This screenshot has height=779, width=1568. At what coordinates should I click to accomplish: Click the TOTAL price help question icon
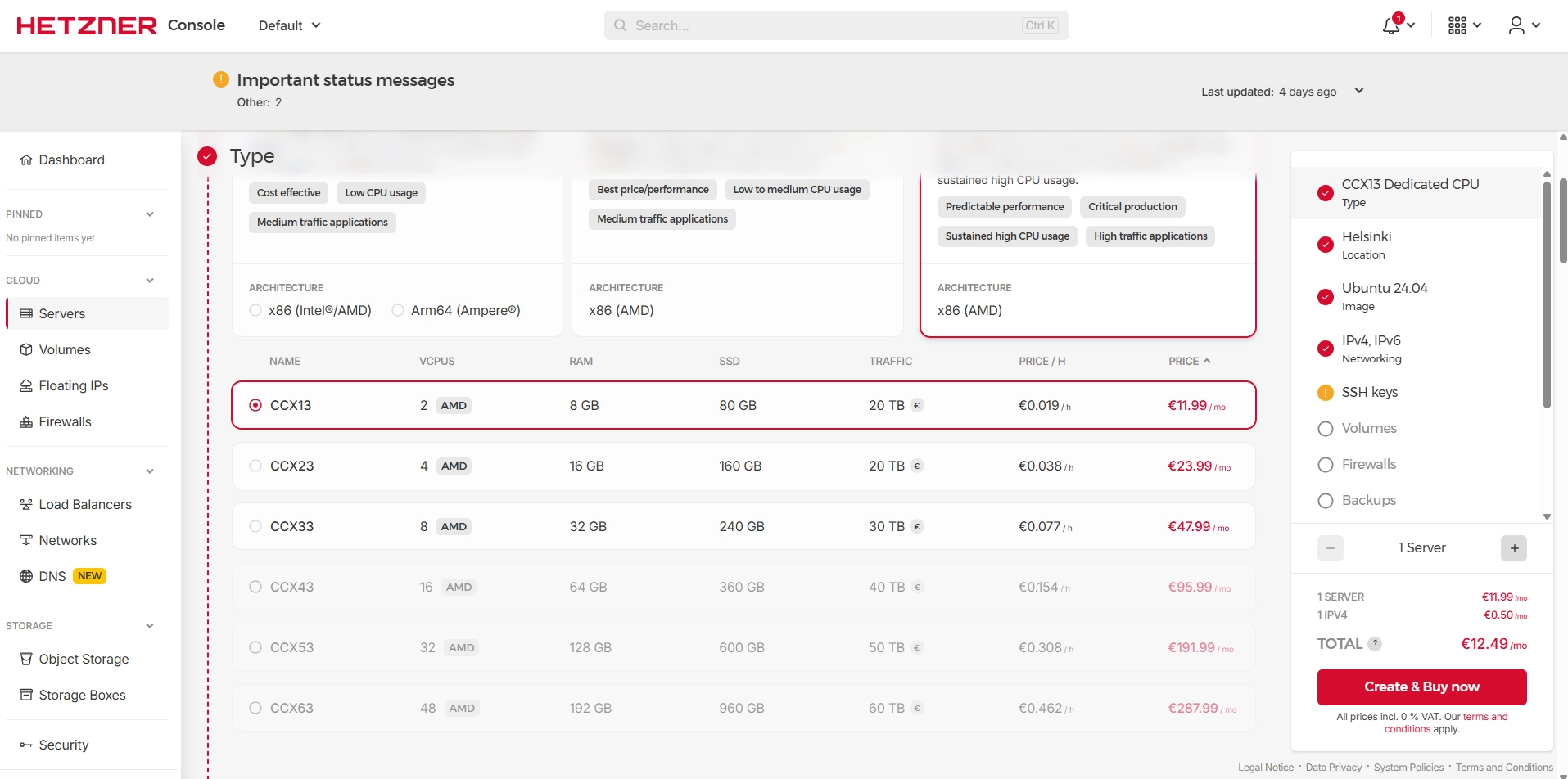tap(1376, 644)
